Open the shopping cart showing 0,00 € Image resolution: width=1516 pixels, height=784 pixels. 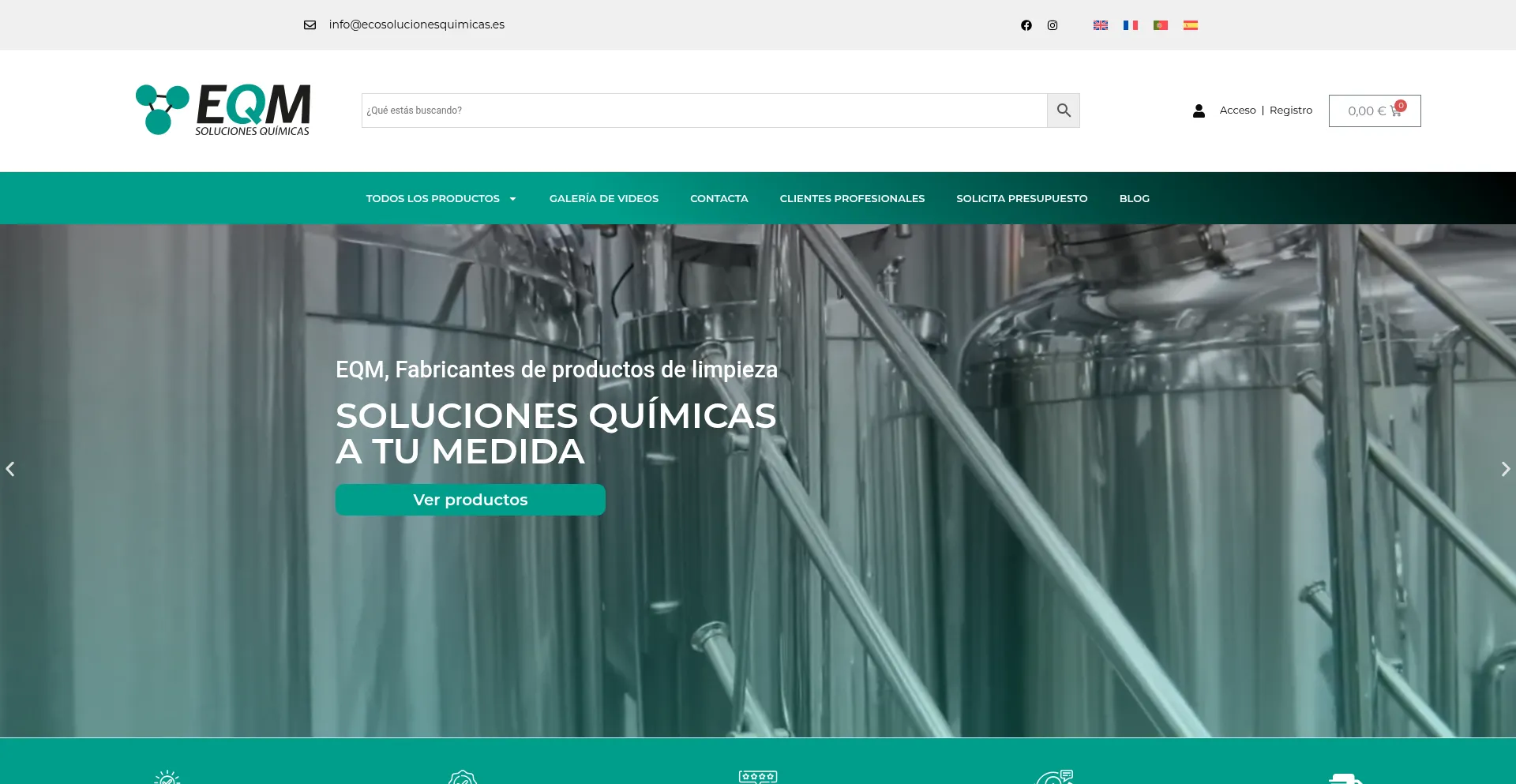tap(1374, 111)
